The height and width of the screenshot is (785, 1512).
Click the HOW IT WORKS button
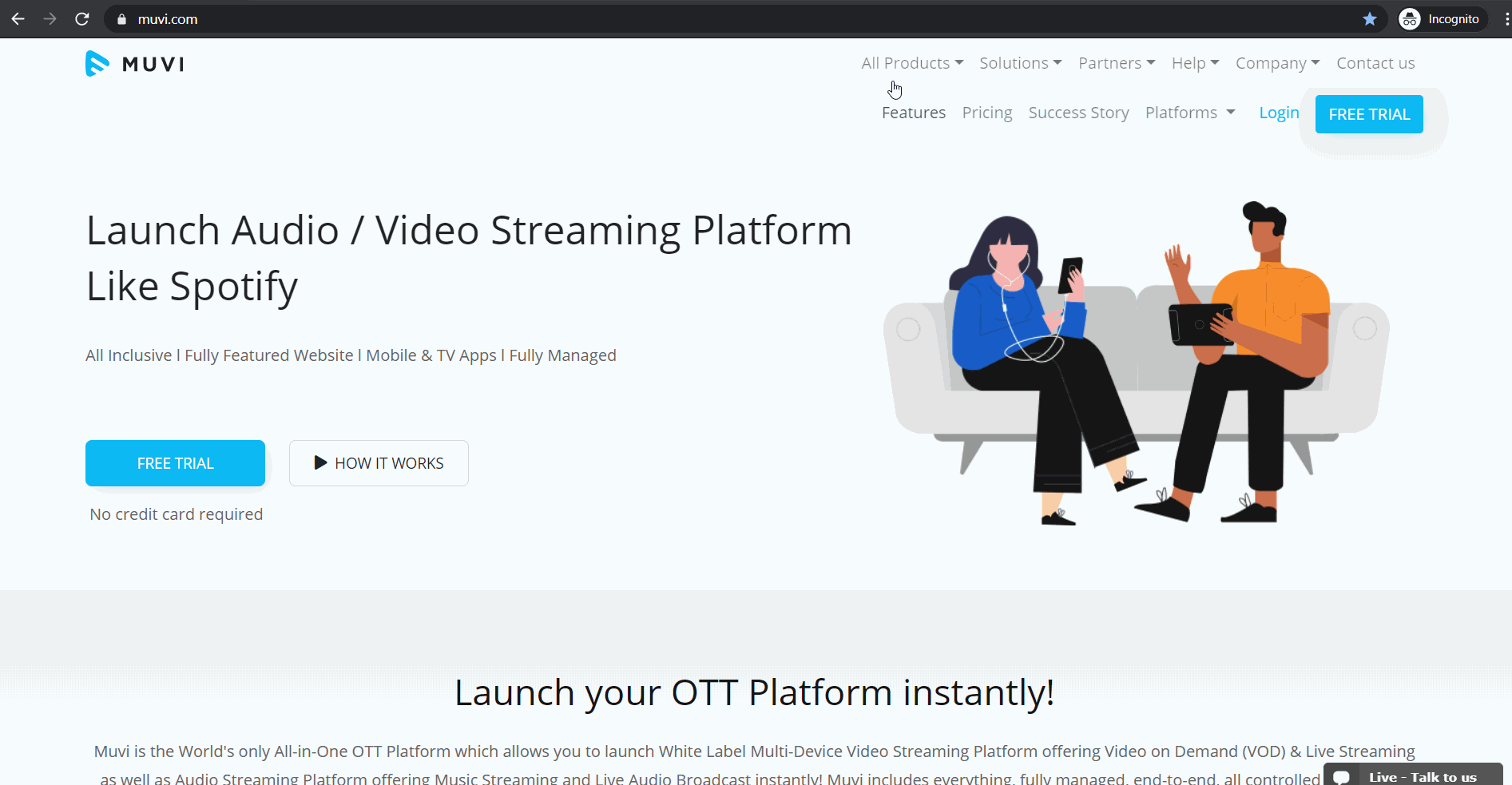pyautogui.click(x=379, y=463)
